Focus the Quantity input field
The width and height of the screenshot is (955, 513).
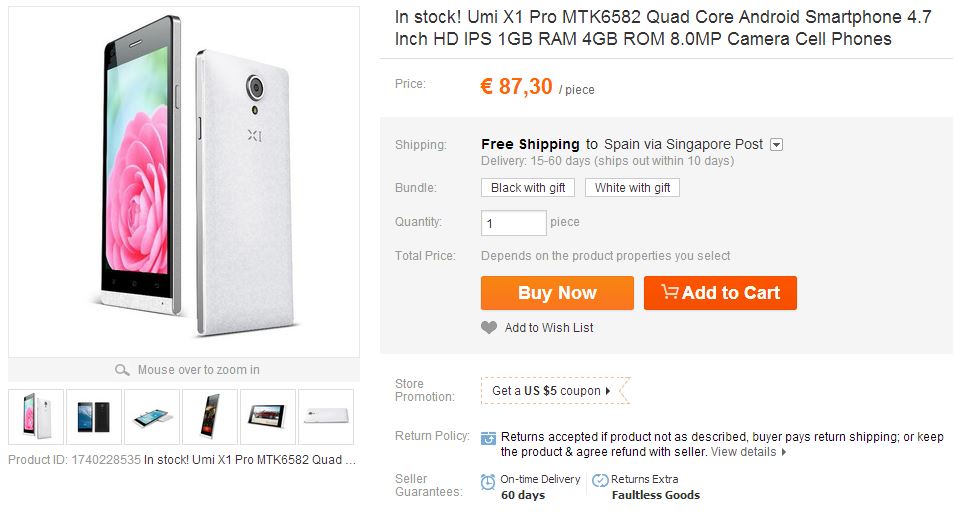point(513,222)
